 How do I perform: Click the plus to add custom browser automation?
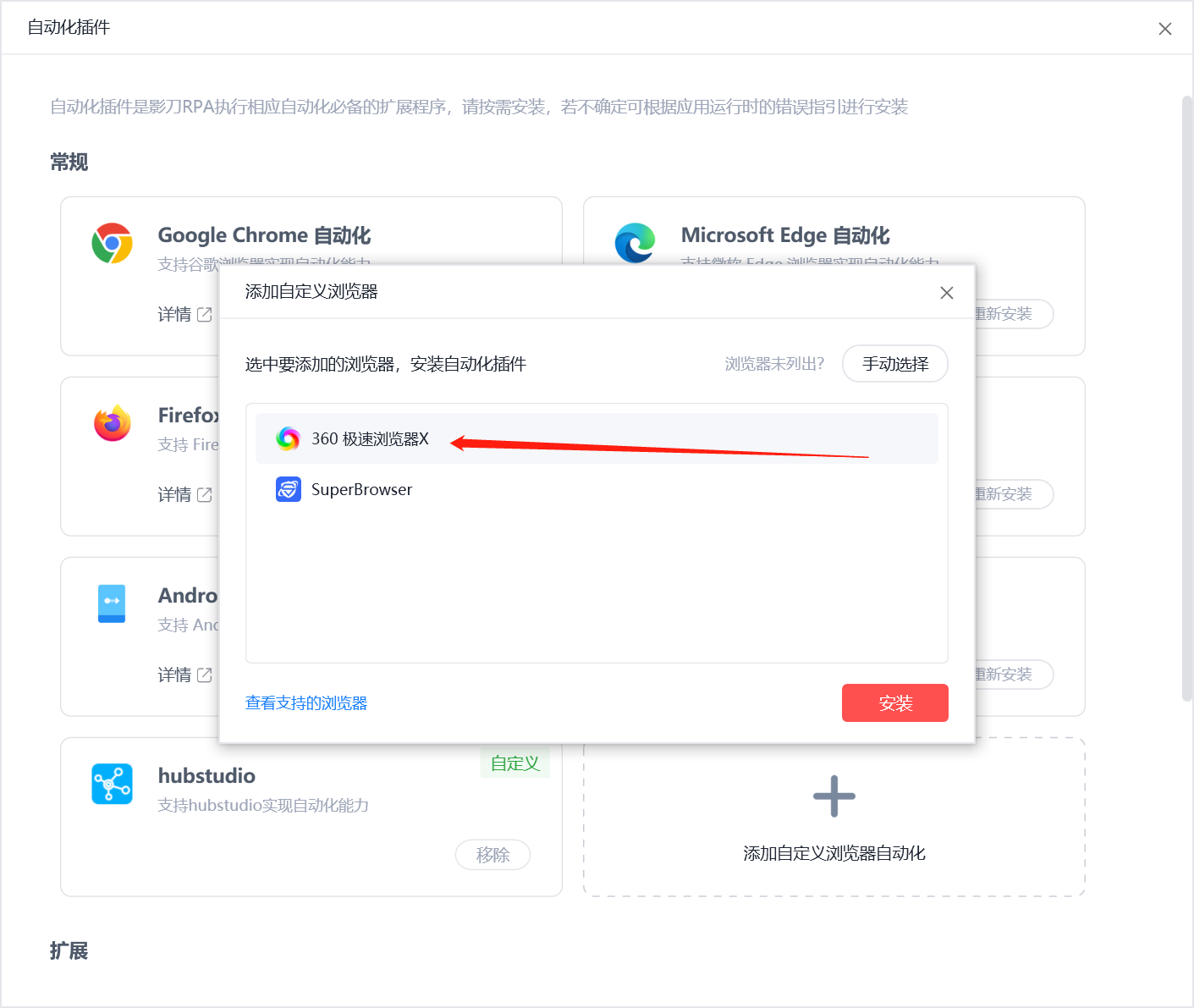834,796
